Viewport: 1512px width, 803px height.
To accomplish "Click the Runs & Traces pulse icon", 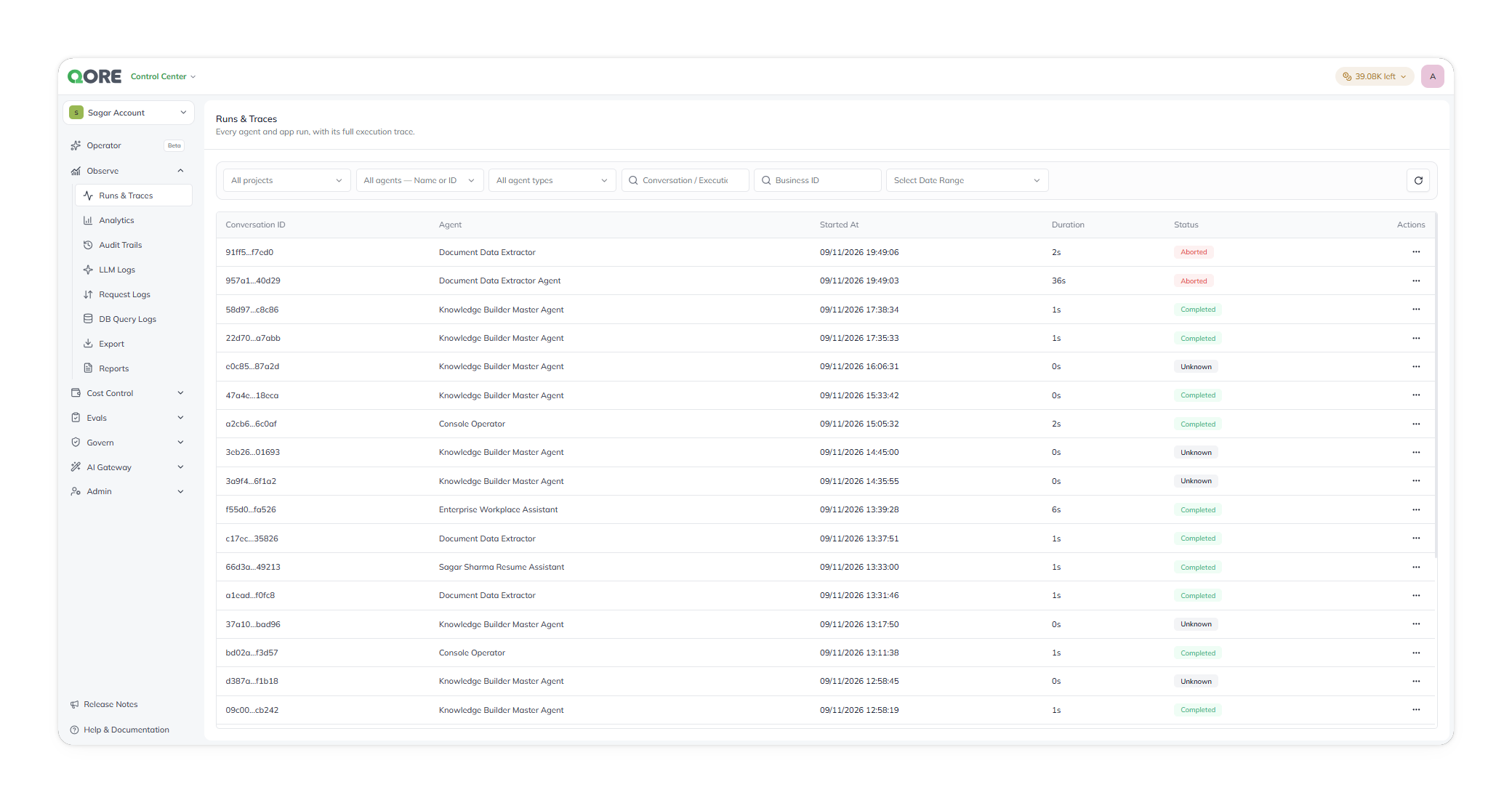I will [x=88, y=195].
